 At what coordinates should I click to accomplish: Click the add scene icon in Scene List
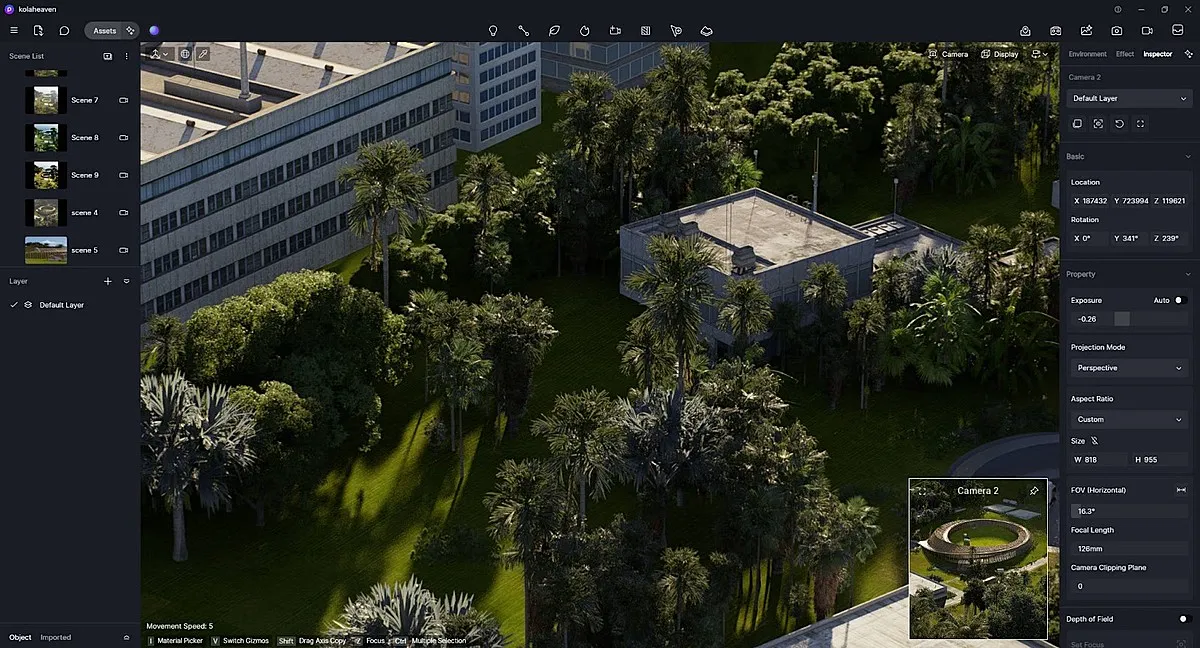[107, 56]
